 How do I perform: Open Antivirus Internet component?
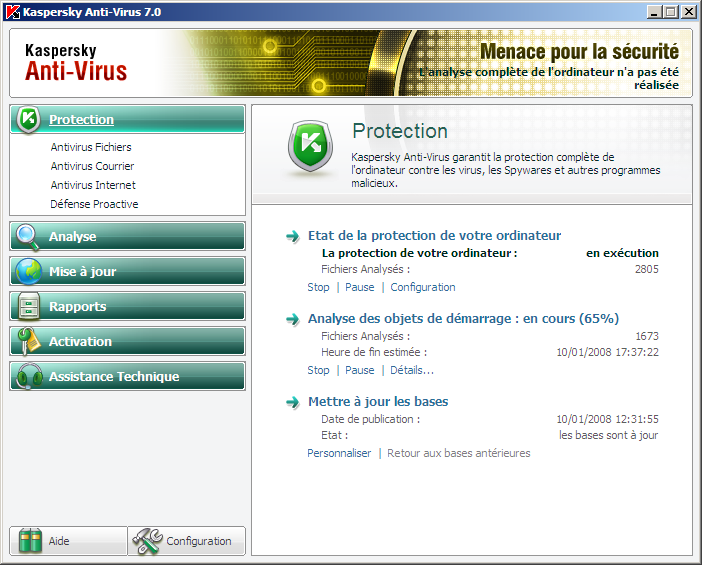[93, 185]
